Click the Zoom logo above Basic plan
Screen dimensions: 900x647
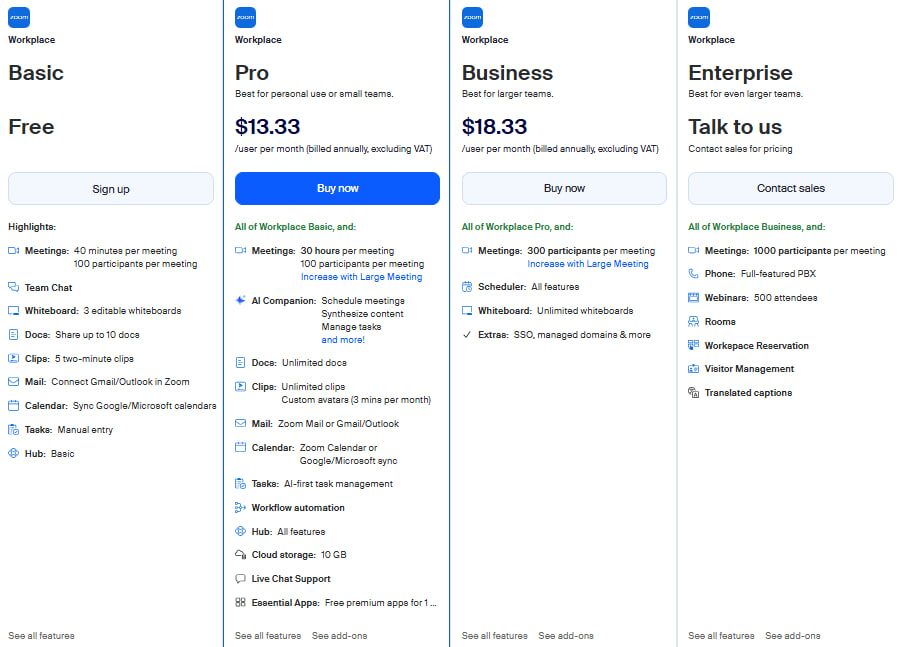tap(19, 17)
